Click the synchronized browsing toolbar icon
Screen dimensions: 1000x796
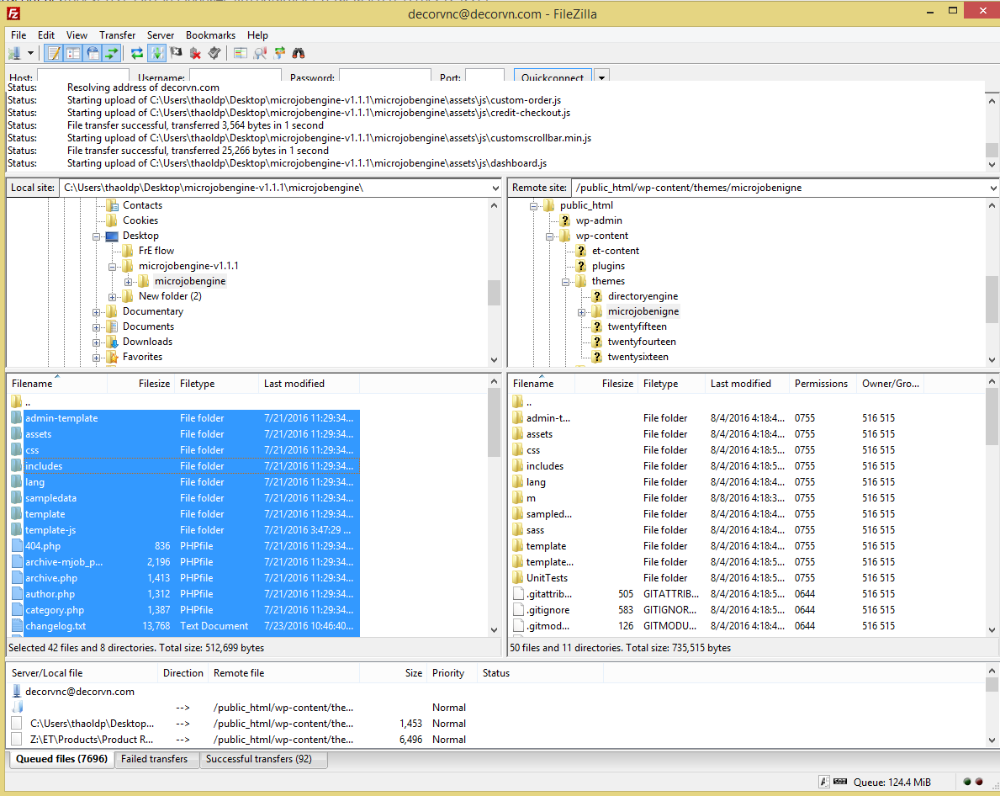point(279,53)
